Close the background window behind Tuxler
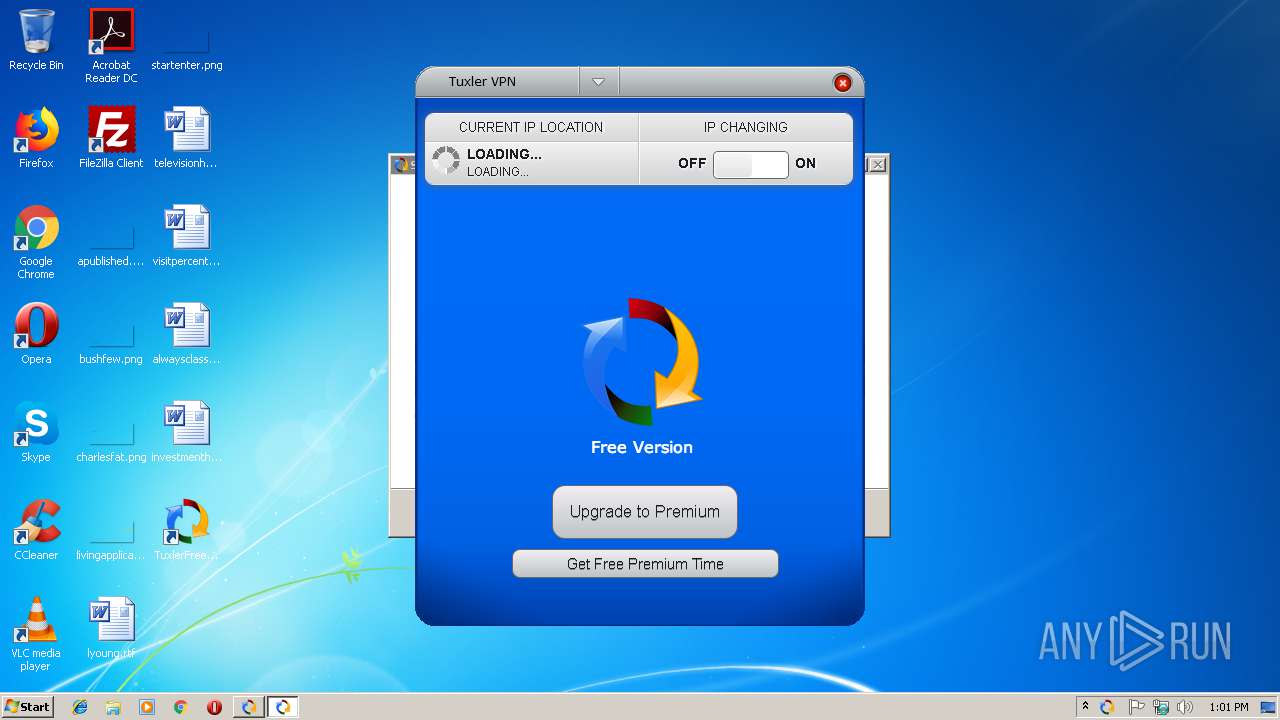Image resolution: width=1280 pixels, height=720 pixels. (x=877, y=165)
